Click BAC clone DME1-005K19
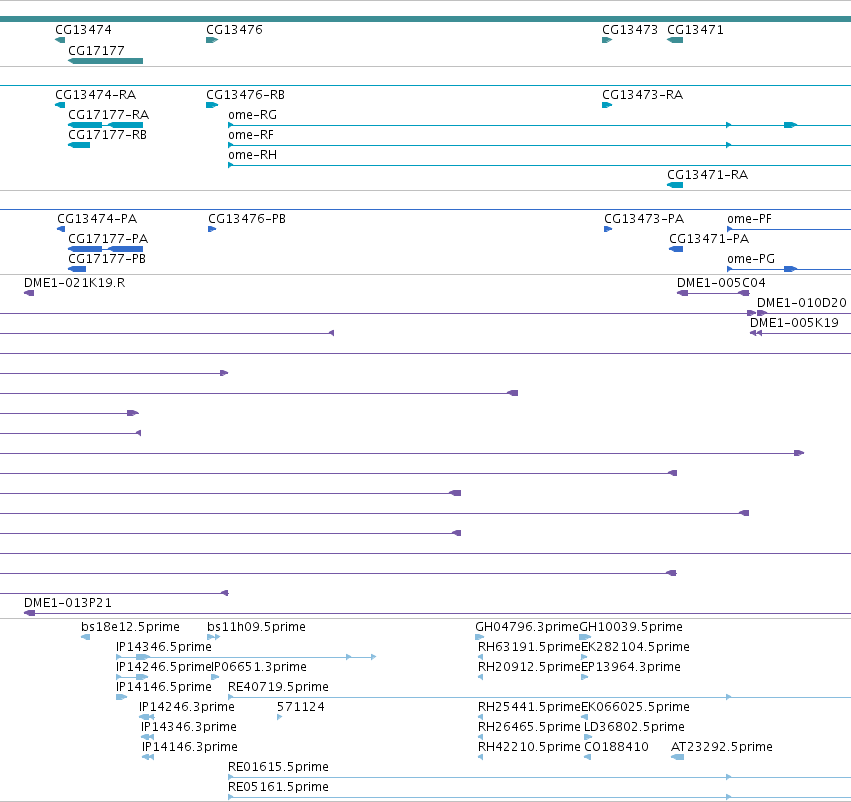 point(794,323)
